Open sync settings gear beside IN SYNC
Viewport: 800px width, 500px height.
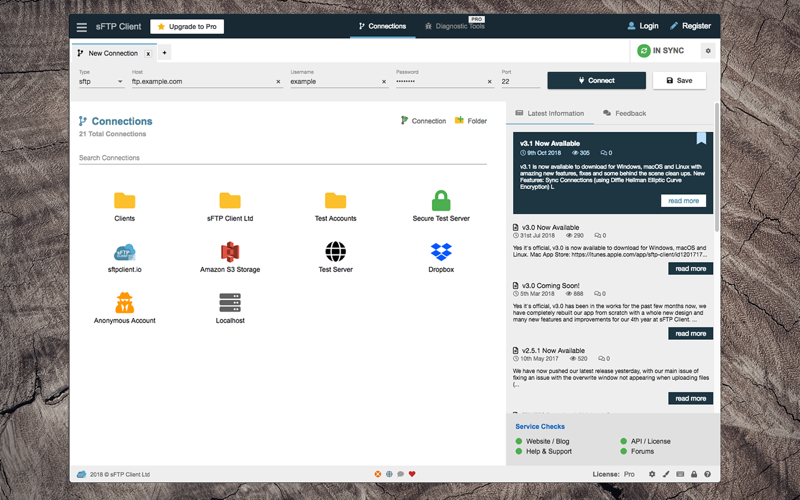(708, 51)
